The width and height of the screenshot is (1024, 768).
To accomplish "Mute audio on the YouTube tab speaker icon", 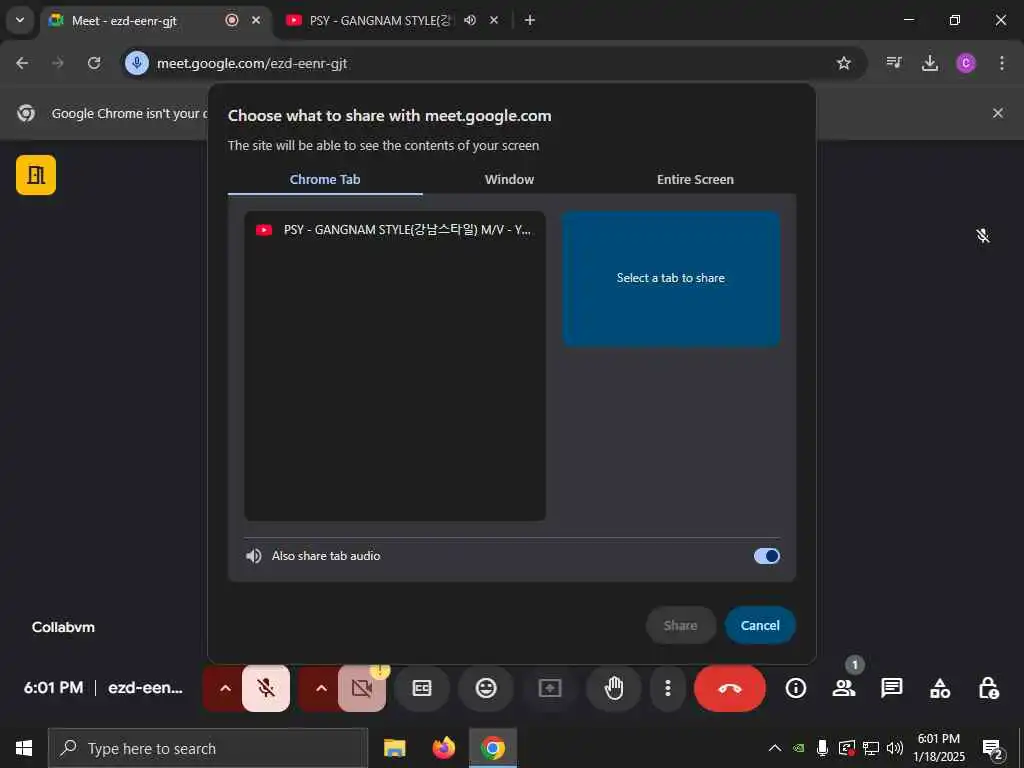I will [x=470, y=20].
